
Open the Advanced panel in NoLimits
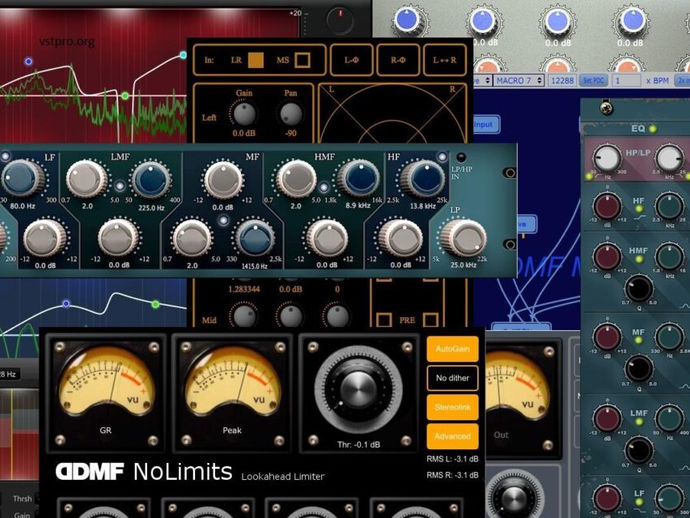452,436
